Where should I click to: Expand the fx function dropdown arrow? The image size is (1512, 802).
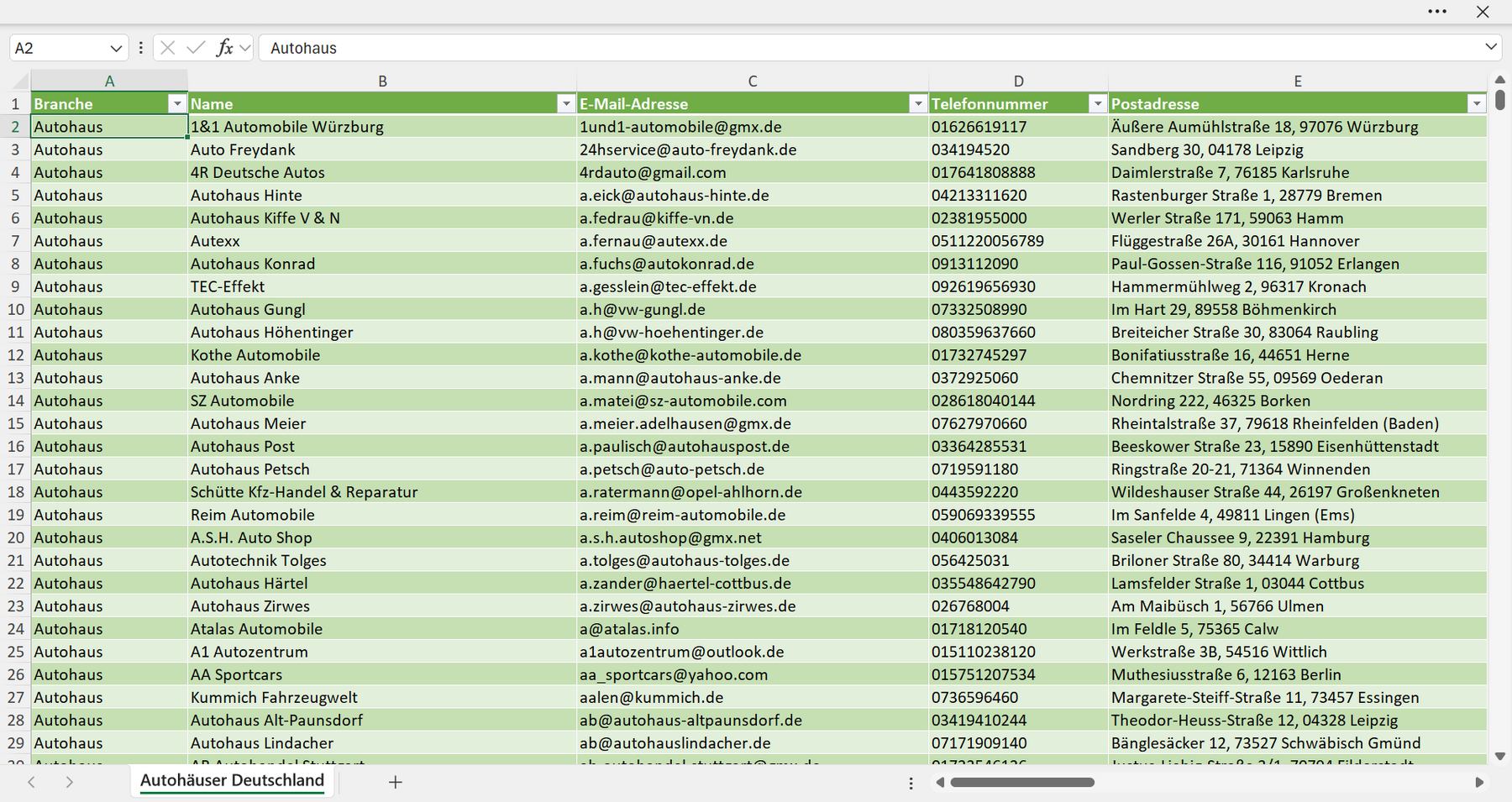coord(244,48)
